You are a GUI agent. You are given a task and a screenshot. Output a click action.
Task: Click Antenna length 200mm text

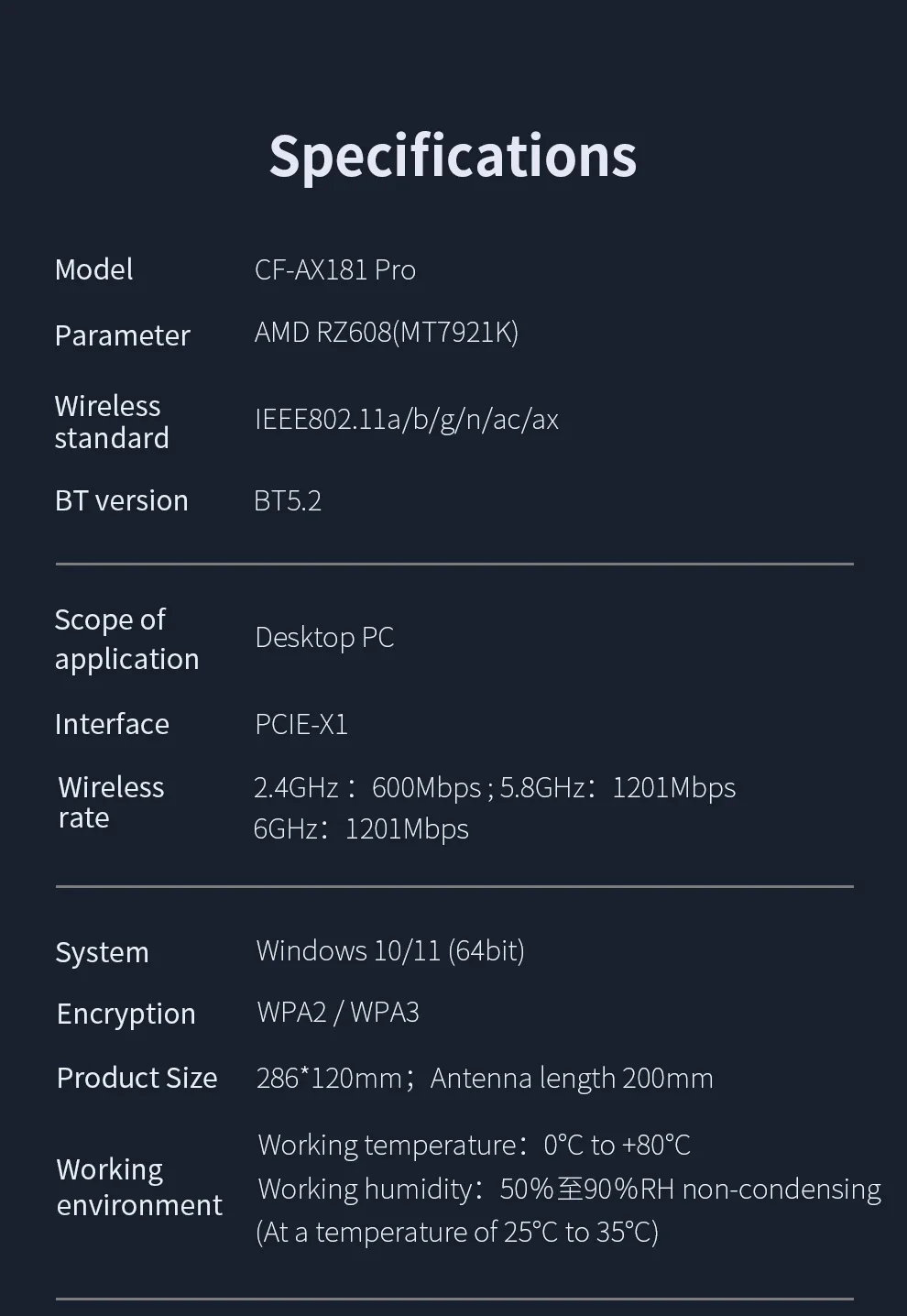571,1078
